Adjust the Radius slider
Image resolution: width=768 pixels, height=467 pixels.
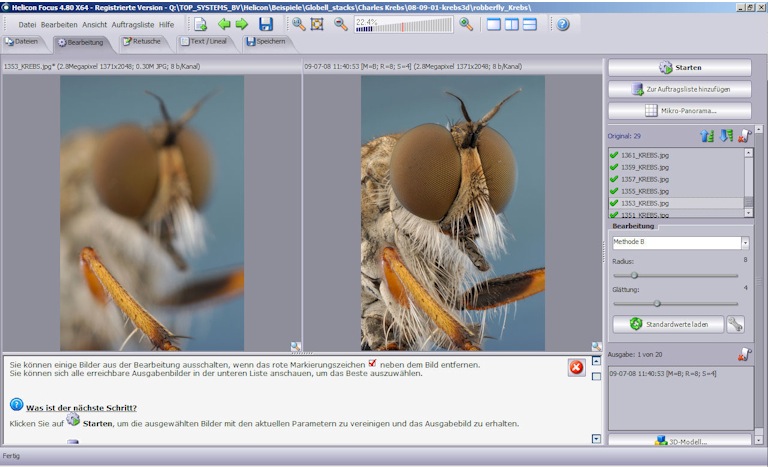click(634, 275)
